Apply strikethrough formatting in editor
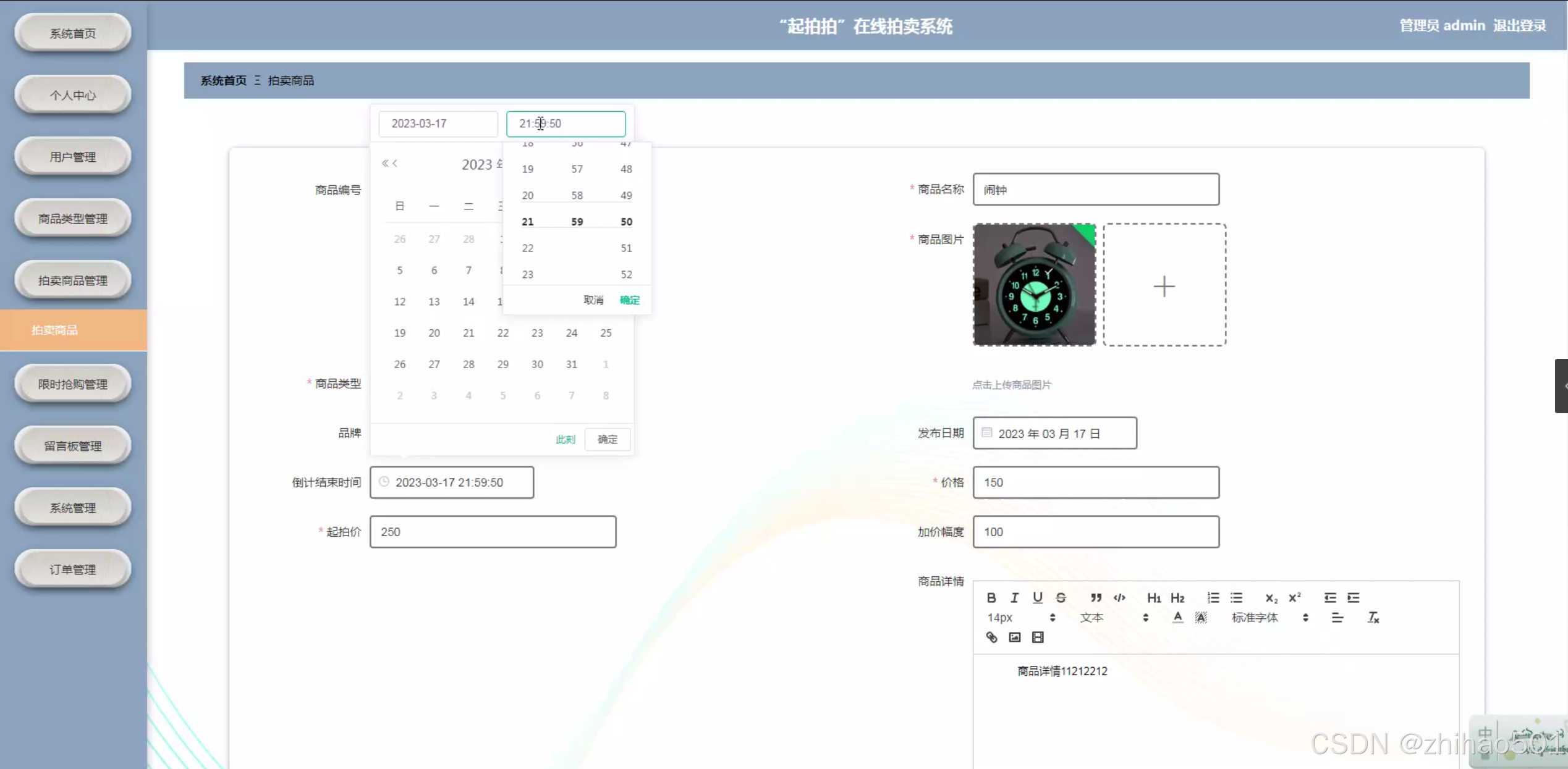The height and width of the screenshot is (769, 1568). click(x=1061, y=597)
